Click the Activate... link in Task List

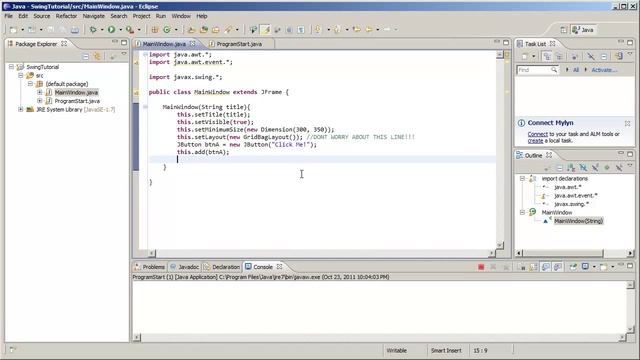604,70
